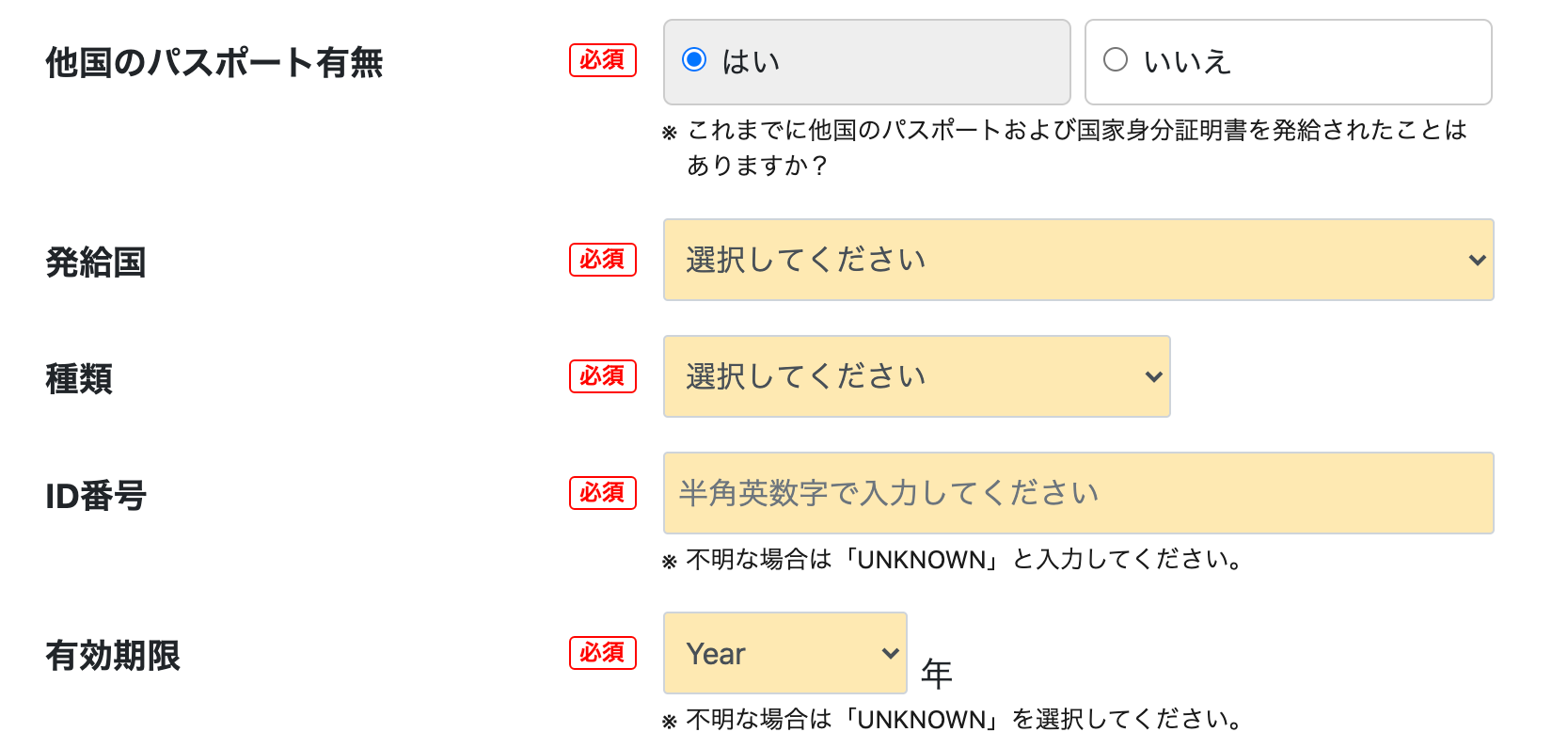1568x748 pixels.
Task: Open the 種類 type dropdown
Action: tap(916, 376)
